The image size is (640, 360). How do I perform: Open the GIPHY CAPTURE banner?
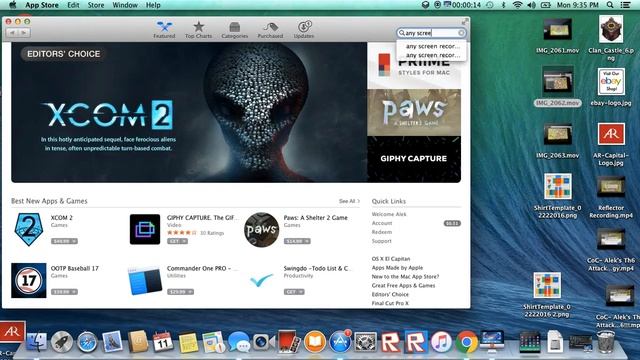[414, 159]
